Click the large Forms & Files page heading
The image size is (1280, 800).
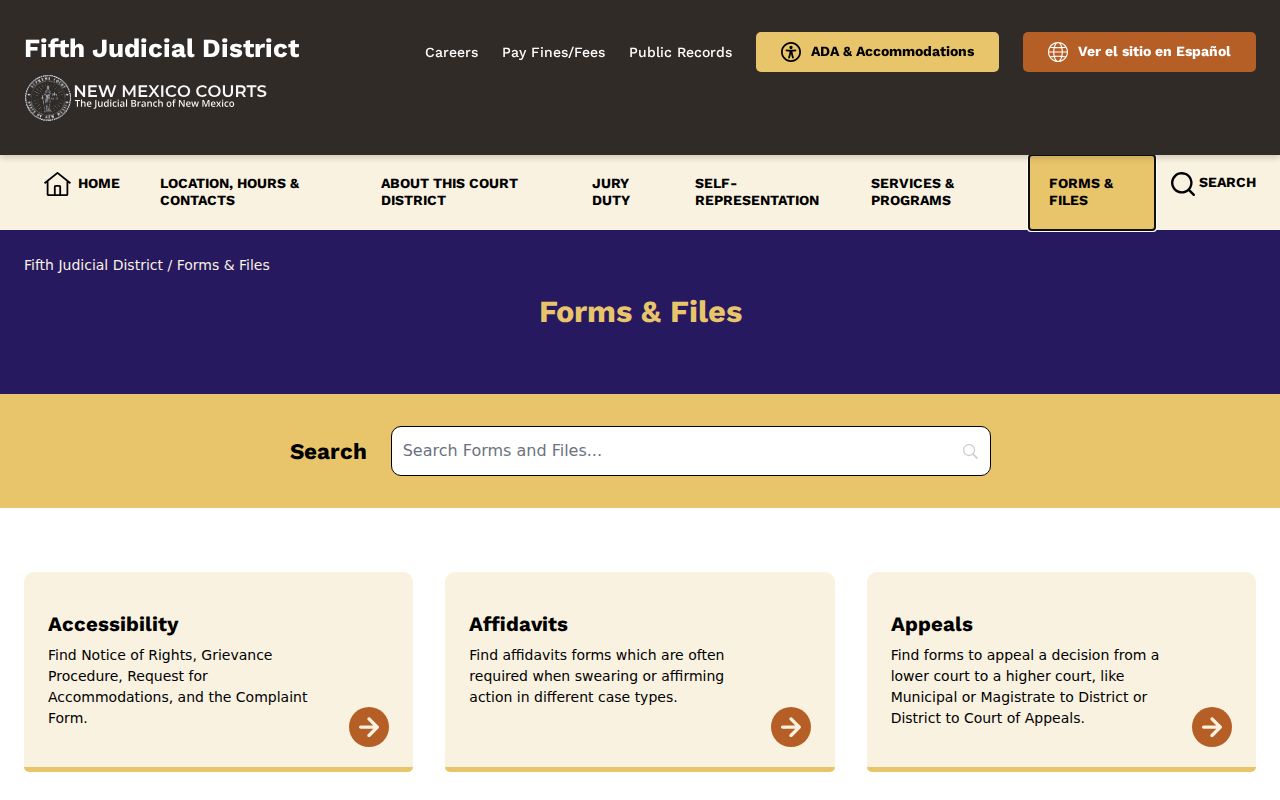(640, 312)
